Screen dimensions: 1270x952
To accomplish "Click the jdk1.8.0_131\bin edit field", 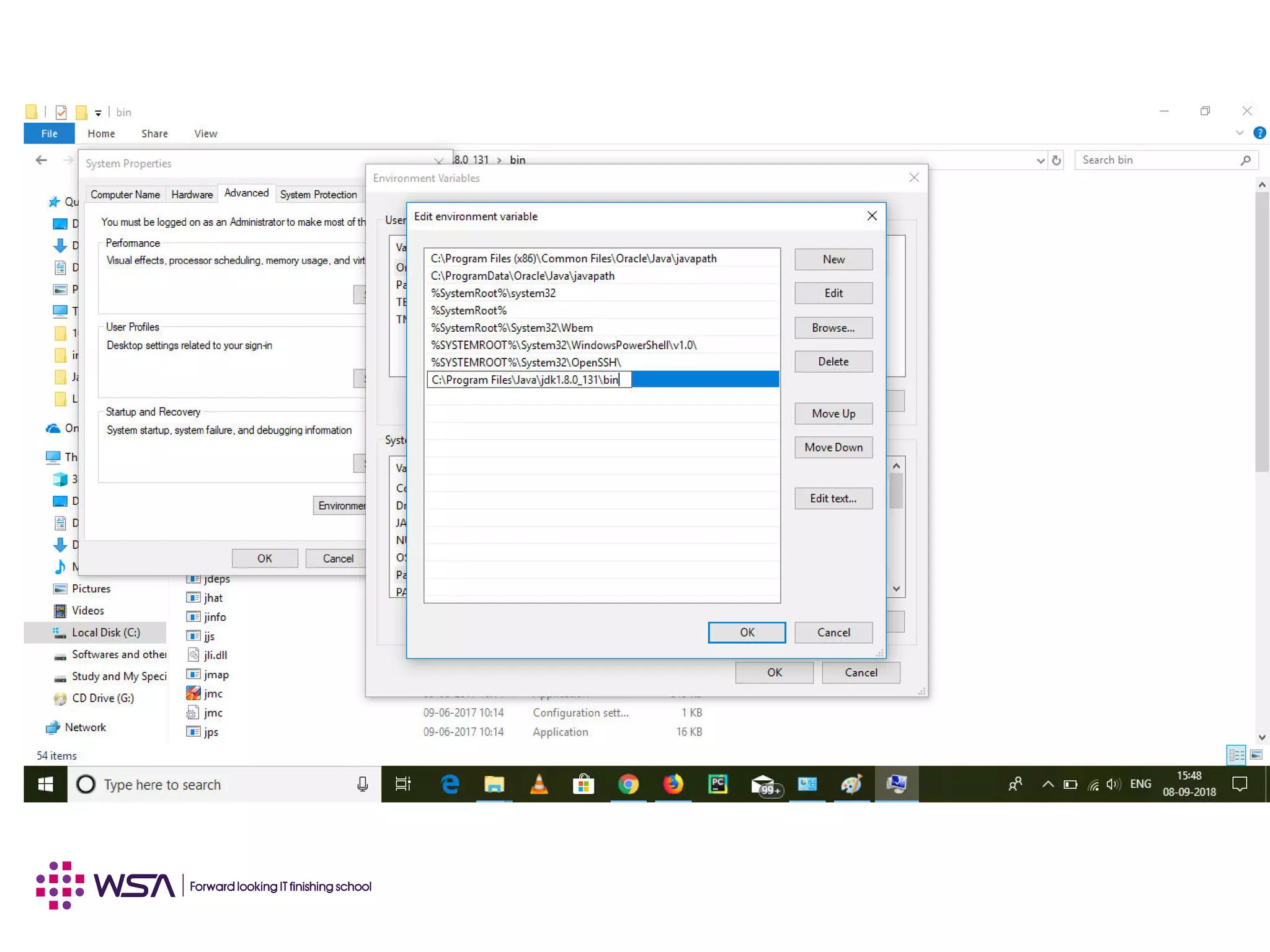I will click(x=529, y=380).
